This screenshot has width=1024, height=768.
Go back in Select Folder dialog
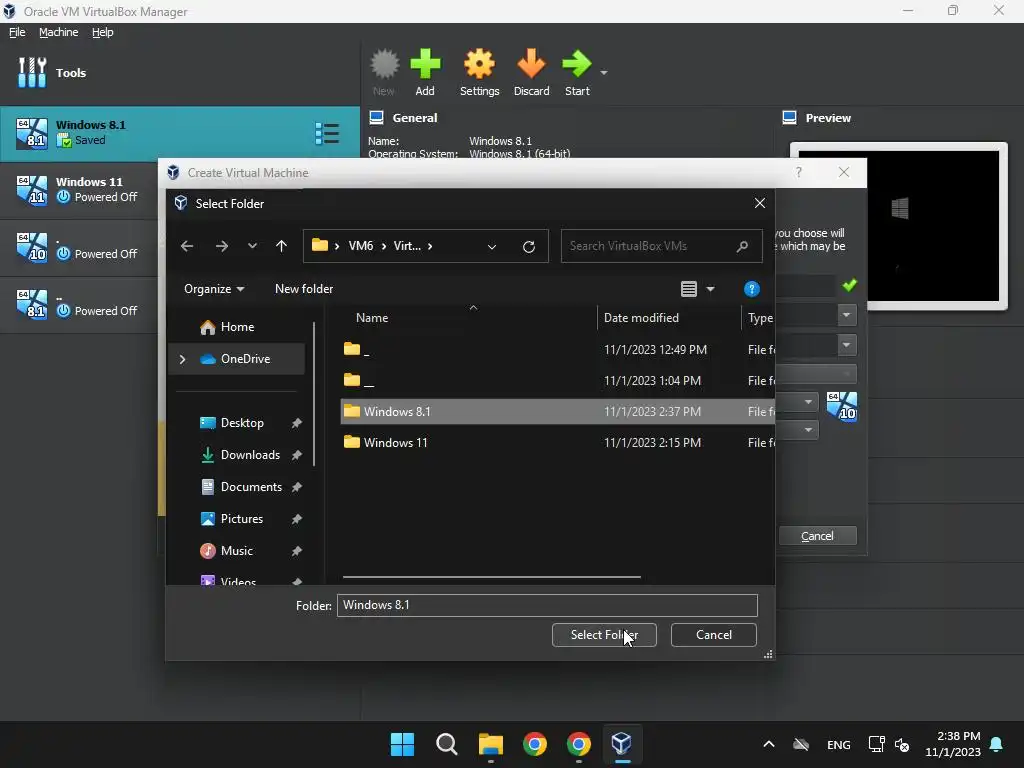(187, 246)
